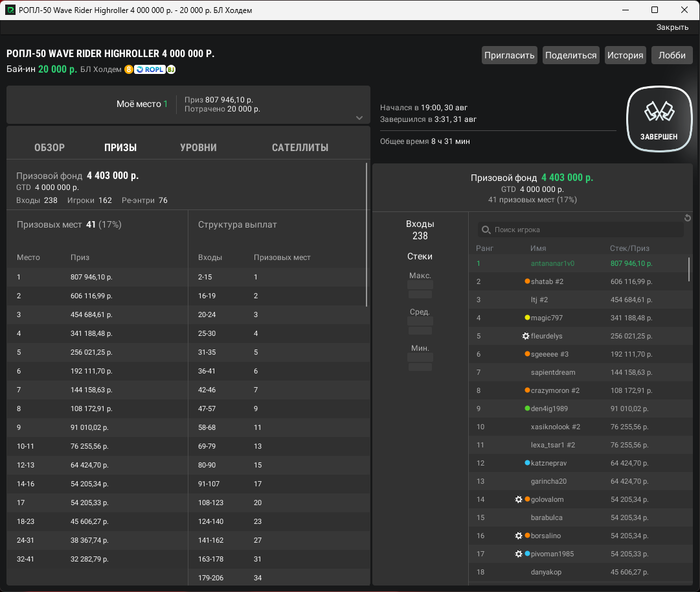
Task: Click the gear icon next to golovalom
Action: (x=518, y=499)
